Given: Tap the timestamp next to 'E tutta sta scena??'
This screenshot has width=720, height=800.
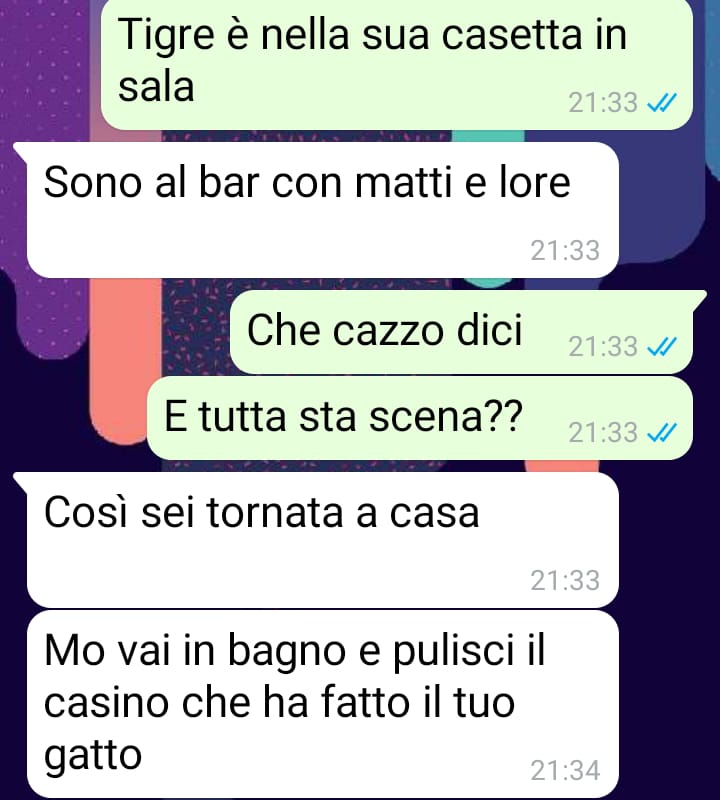Looking at the screenshot, I should [603, 433].
